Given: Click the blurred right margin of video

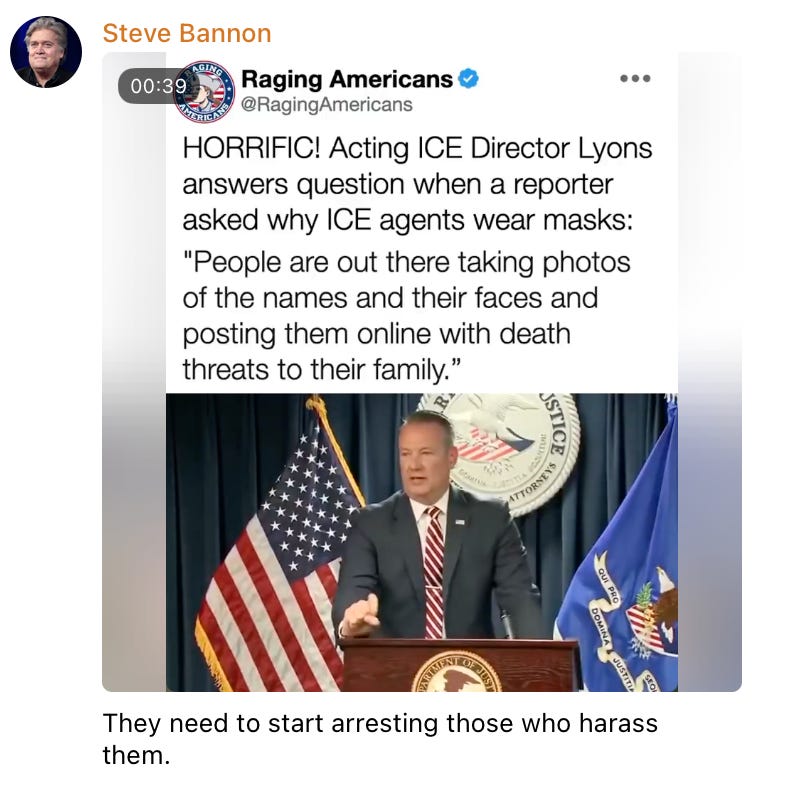Looking at the screenshot, I should coord(710,371).
